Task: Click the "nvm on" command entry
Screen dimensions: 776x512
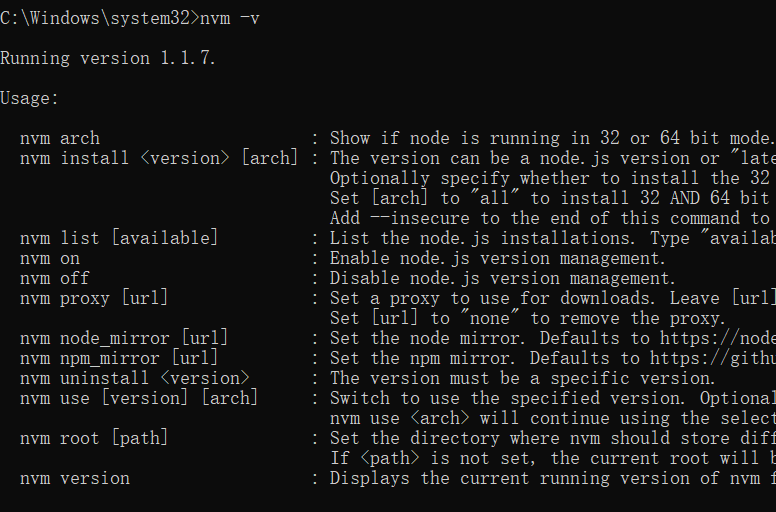Action: pos(50,258)
